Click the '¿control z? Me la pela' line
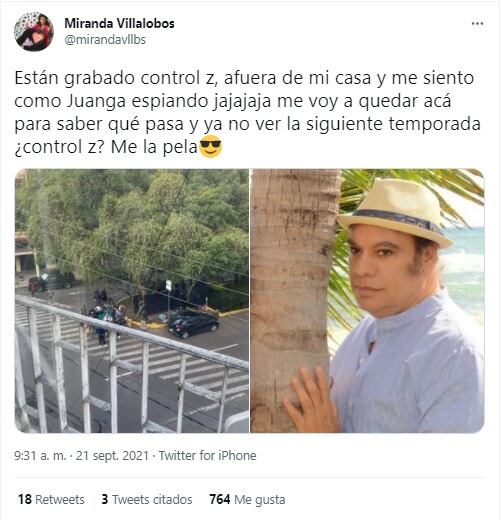Image resolution: width=501 pixels, height=520 pixels. 106,147
